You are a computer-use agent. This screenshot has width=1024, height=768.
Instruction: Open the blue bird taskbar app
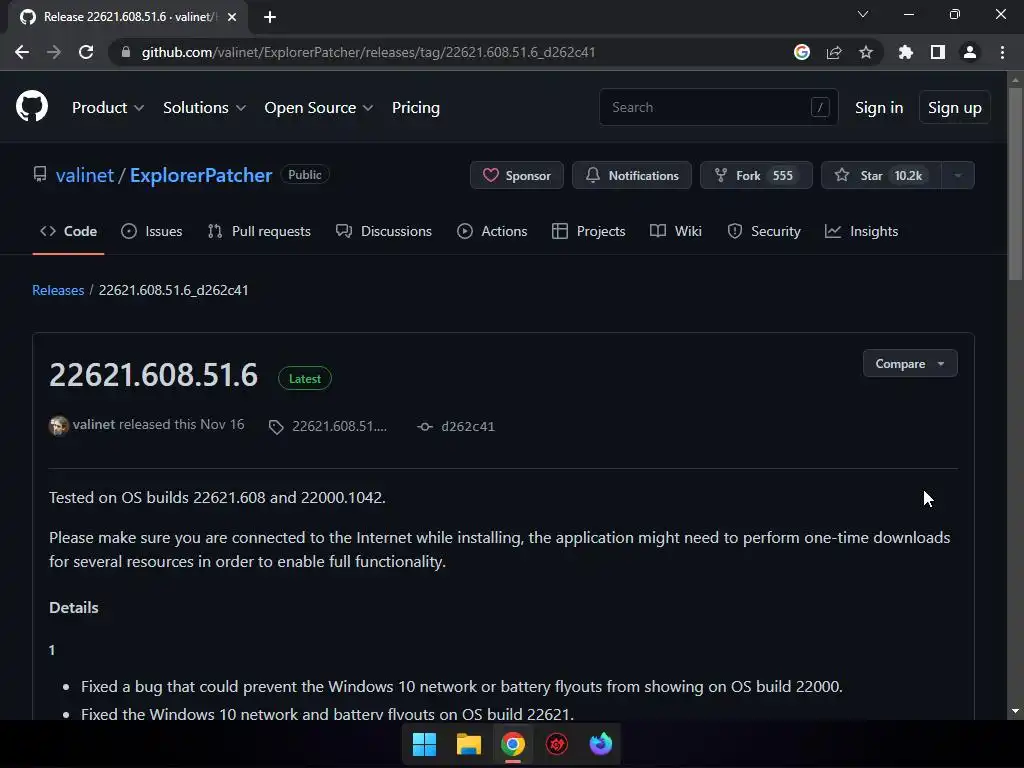[x=601, y=744]
